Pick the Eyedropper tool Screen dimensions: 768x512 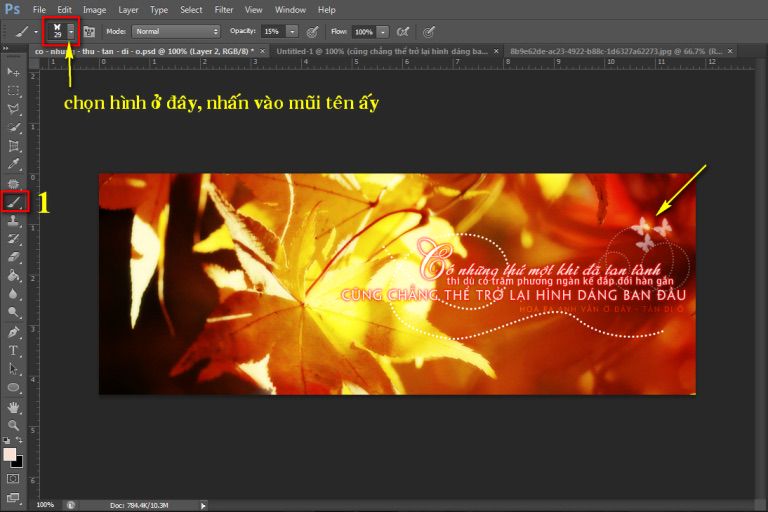(14, 164)
